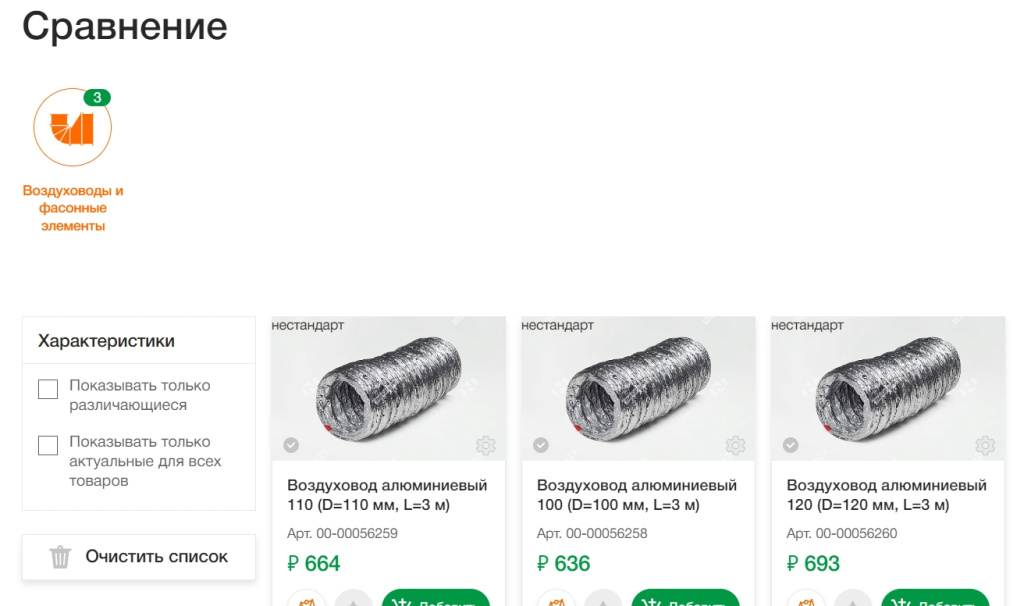Toggle Показывать только актуальные для всех товаров checkbox

point(48,445)
